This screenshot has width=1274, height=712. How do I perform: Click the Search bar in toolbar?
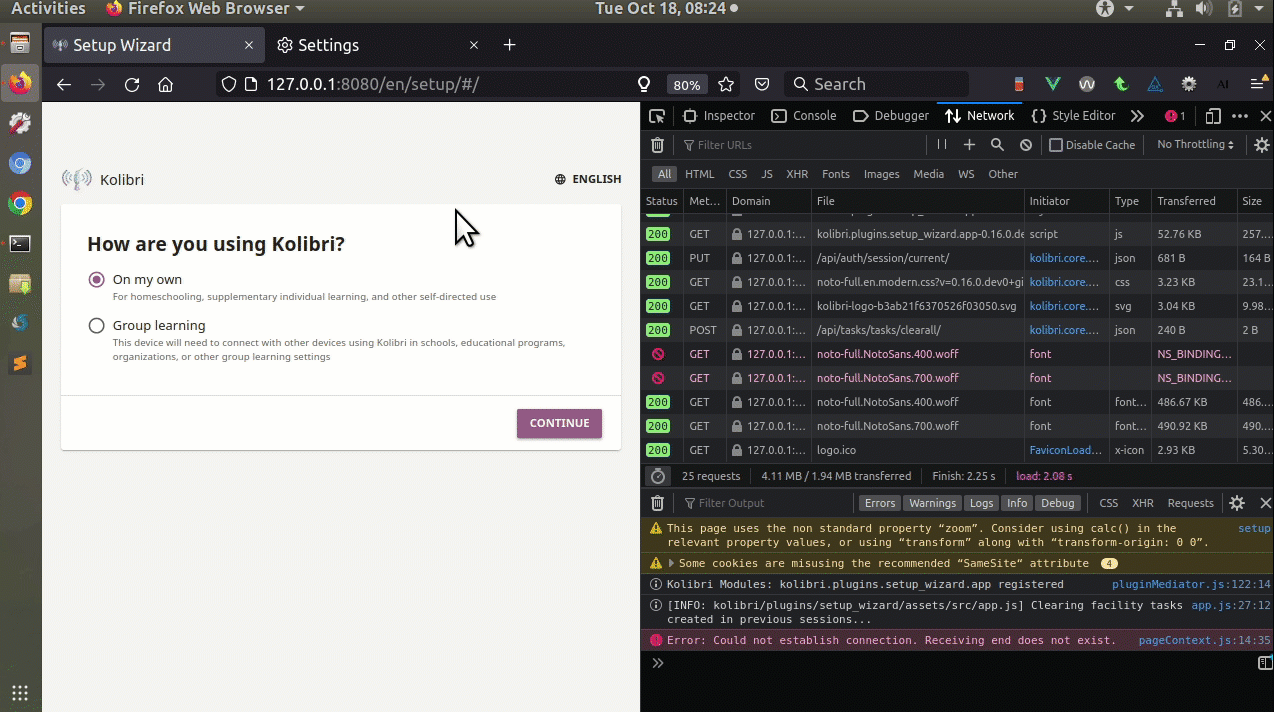point(876,85)
